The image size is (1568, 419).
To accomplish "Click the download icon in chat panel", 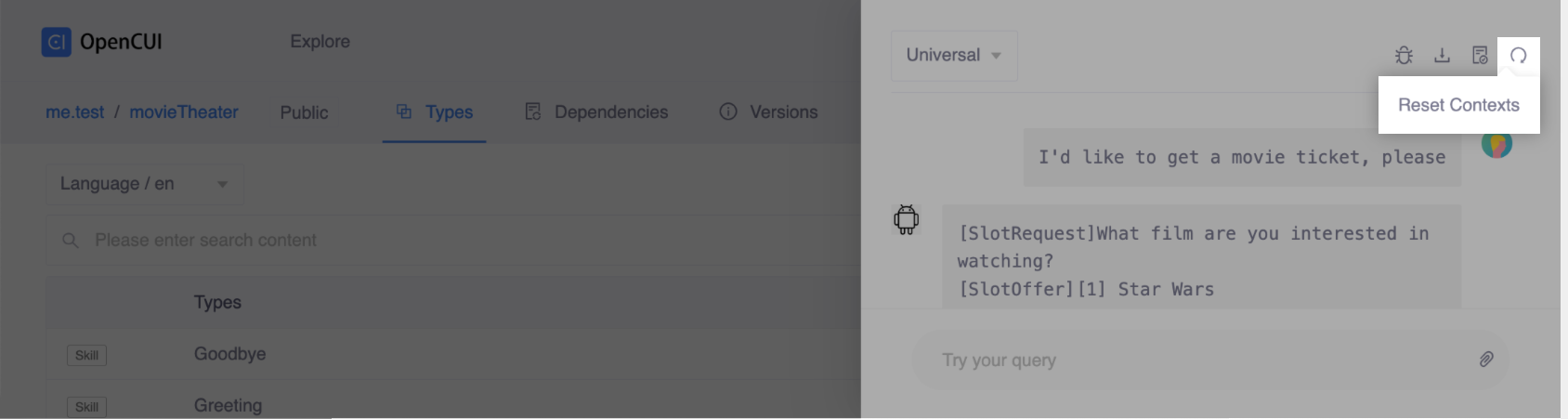I will (x=1442, y=56).
